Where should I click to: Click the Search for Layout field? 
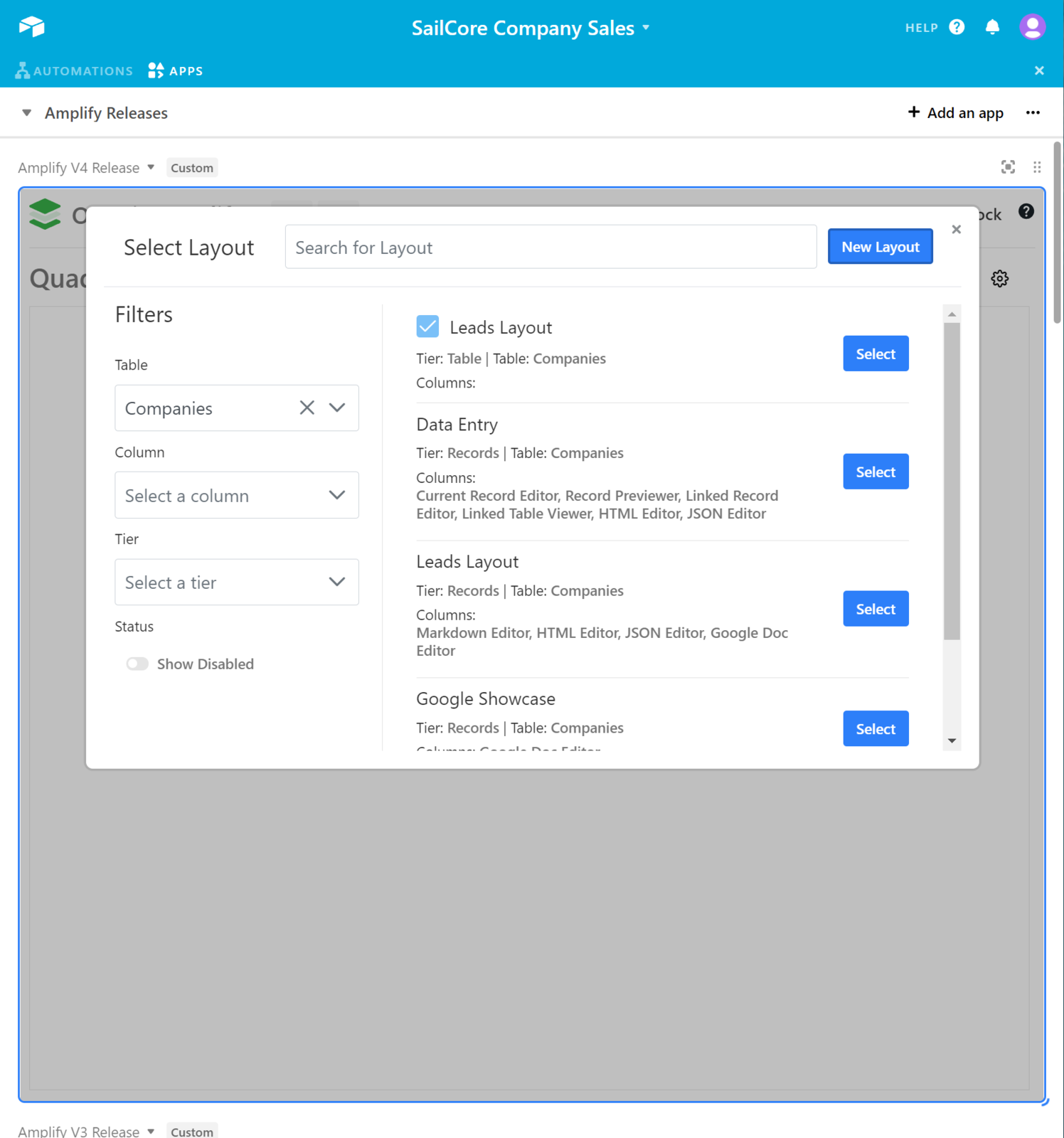550,248
